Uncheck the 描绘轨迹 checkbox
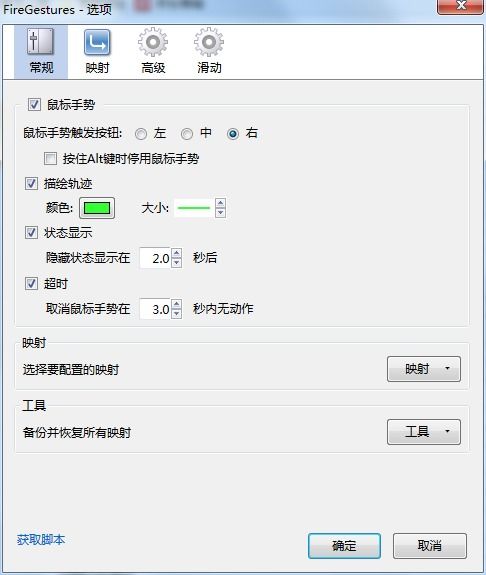Image resolution: width=486 pixels, height=575 pixels. pyautogui.click(x=31, y=183)
